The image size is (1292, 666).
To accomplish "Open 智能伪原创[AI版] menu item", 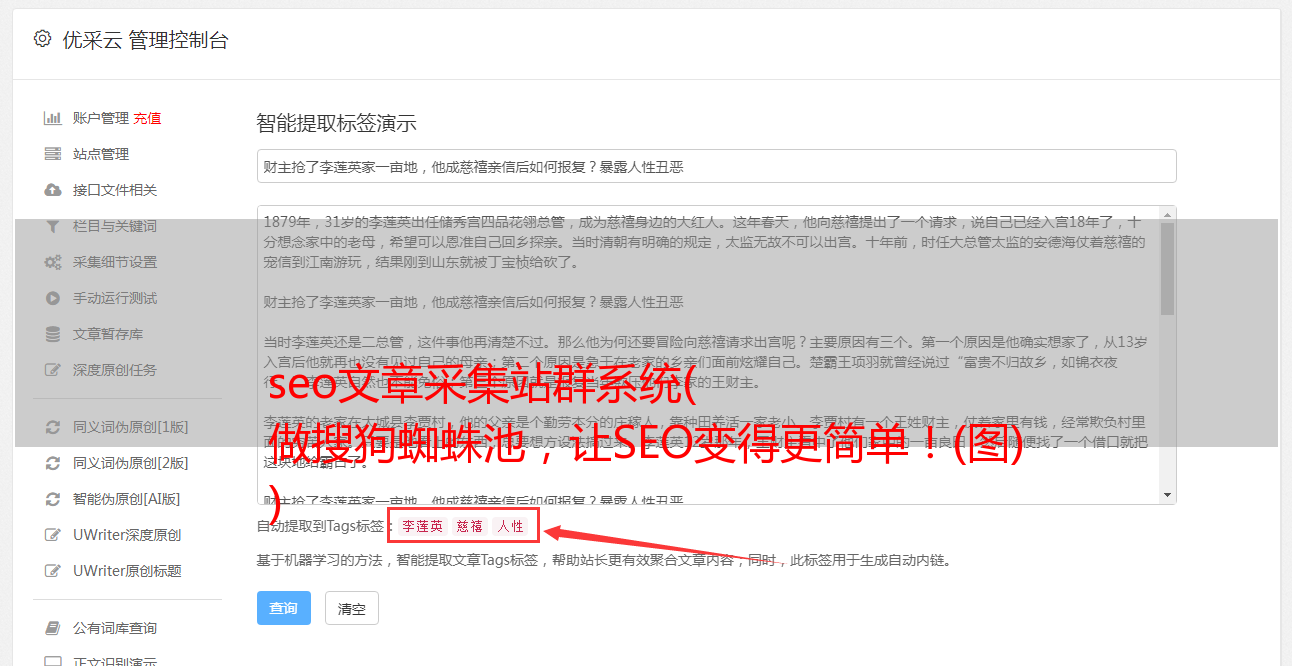I will coord(126,499).
